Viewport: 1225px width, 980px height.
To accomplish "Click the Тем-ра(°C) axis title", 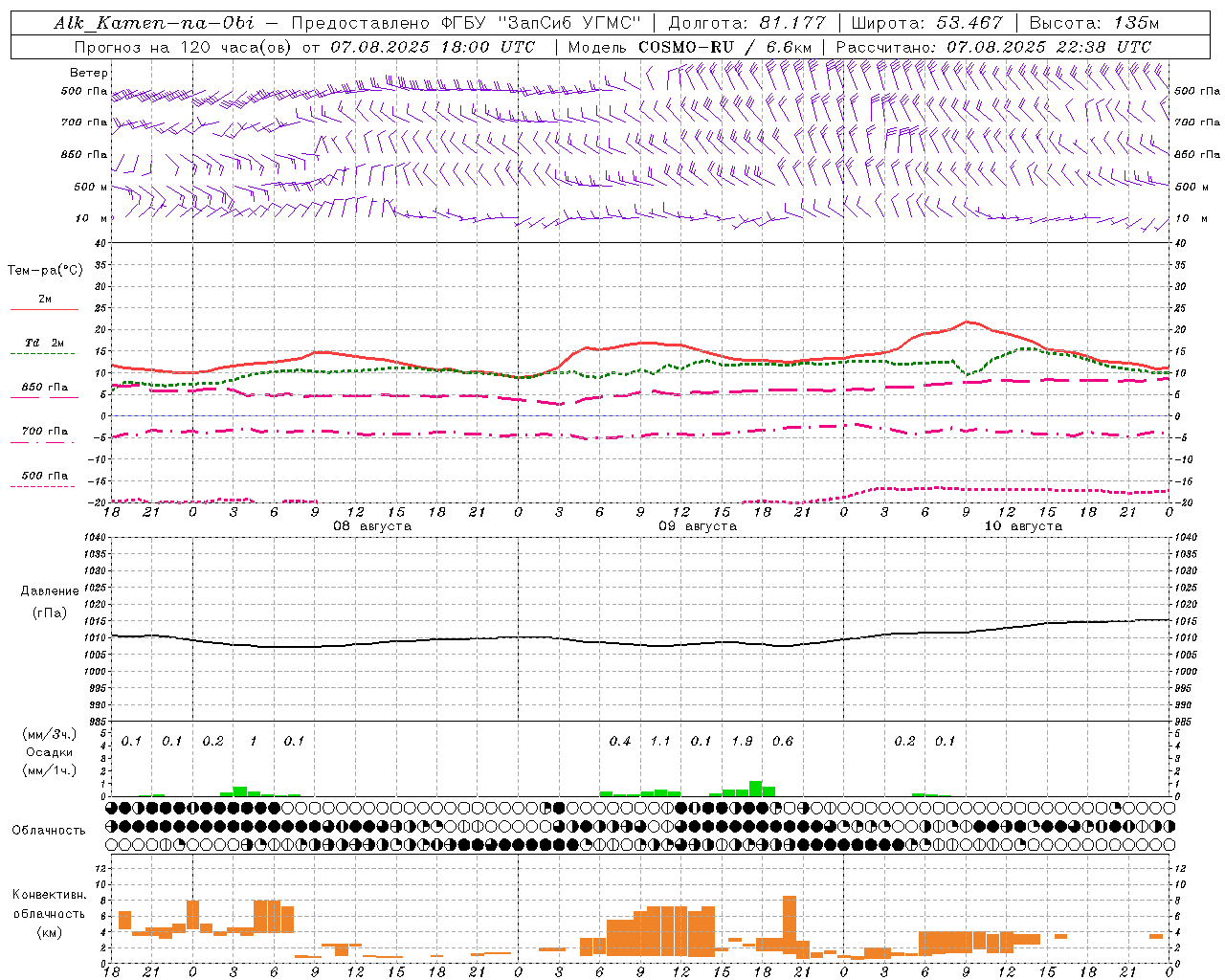I will click(45, 270).
